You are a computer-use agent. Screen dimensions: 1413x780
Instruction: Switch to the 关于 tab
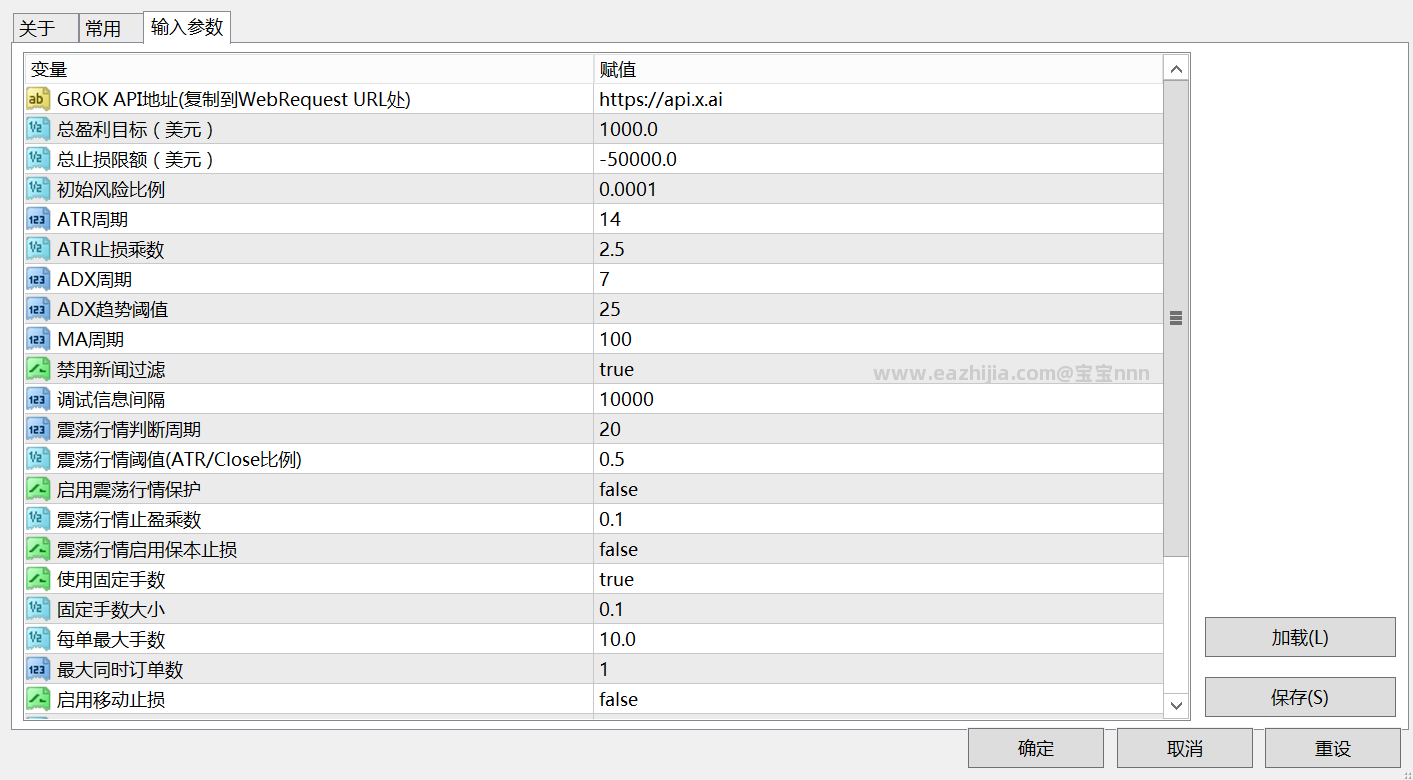tap(44, 29)
